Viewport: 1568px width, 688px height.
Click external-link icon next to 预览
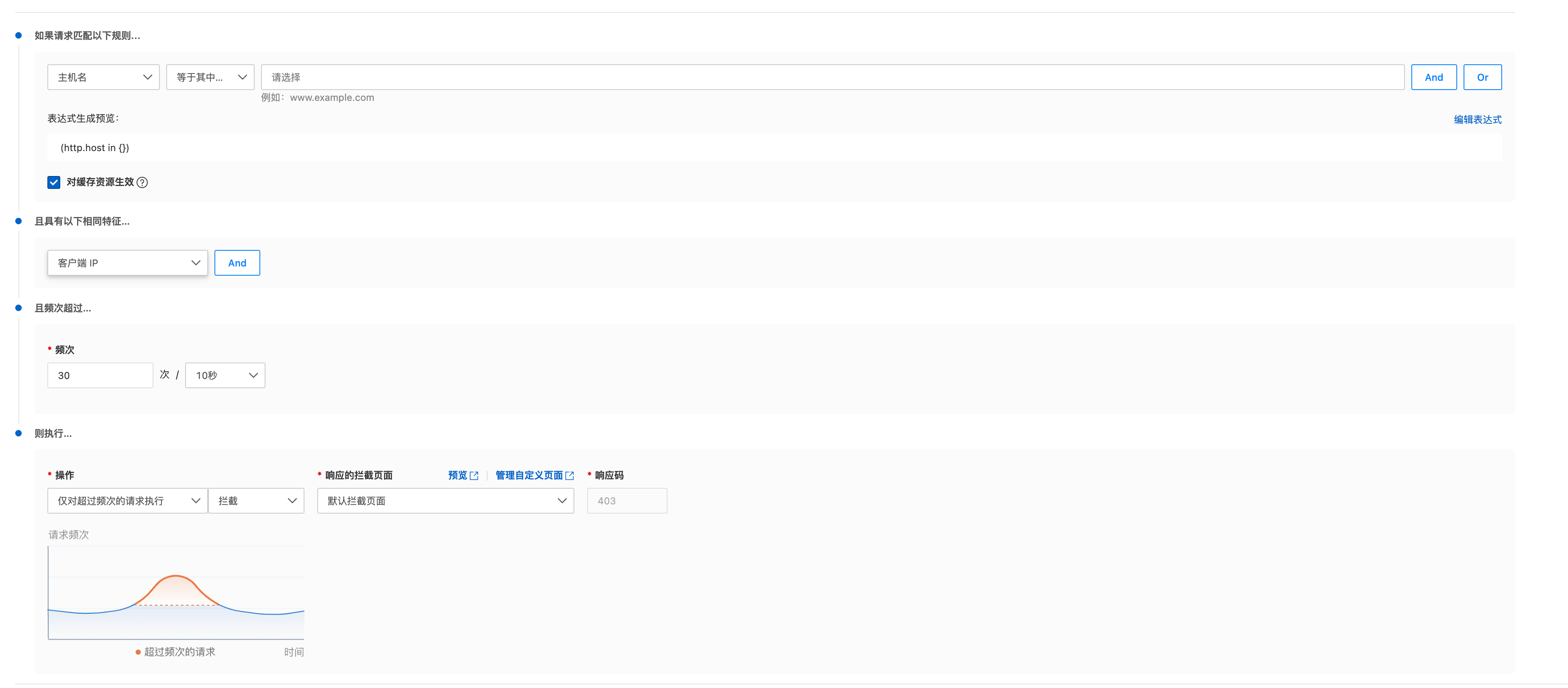[x=474, y=475]
